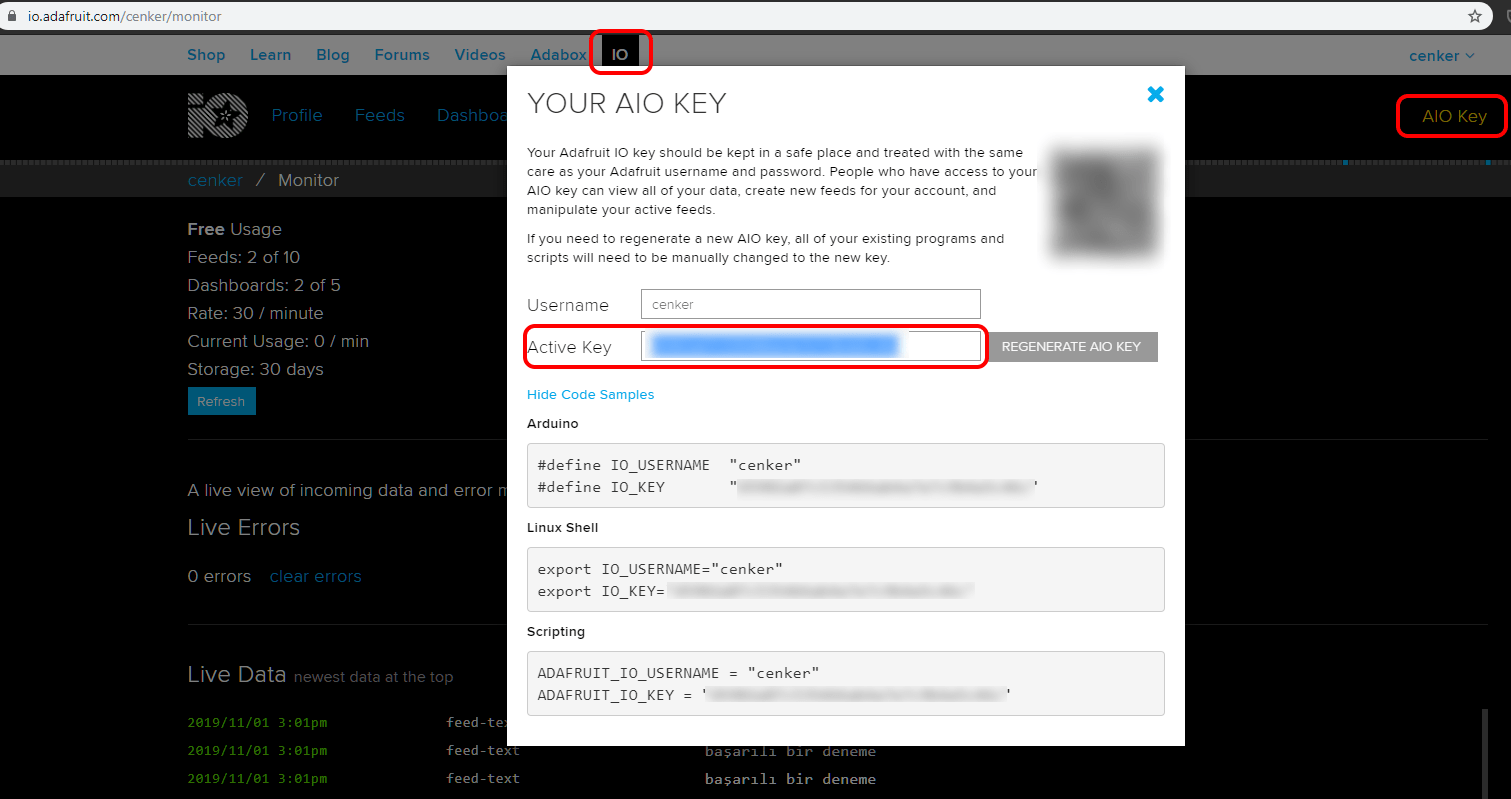Viewport: 1511px width, 799px height.
Task: Close the AIO Key dialog
Action: [x=1155, y=94]
